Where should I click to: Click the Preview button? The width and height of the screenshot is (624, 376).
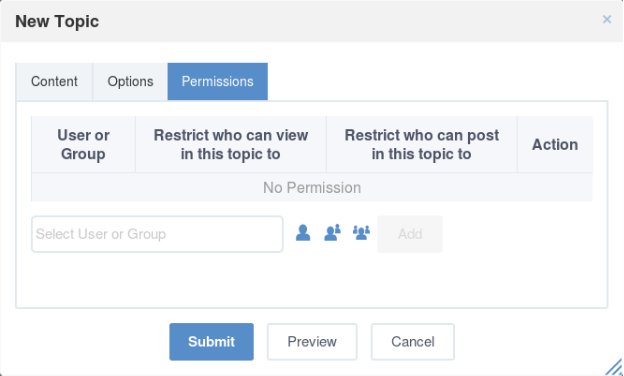pos(312,342)
